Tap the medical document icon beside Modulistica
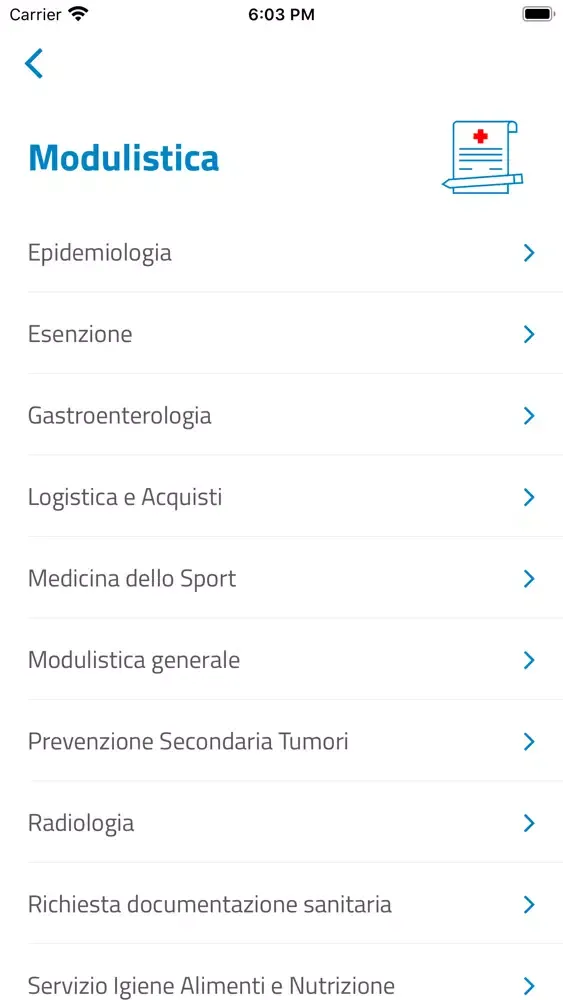563x1000 pixels. point(483,157)
